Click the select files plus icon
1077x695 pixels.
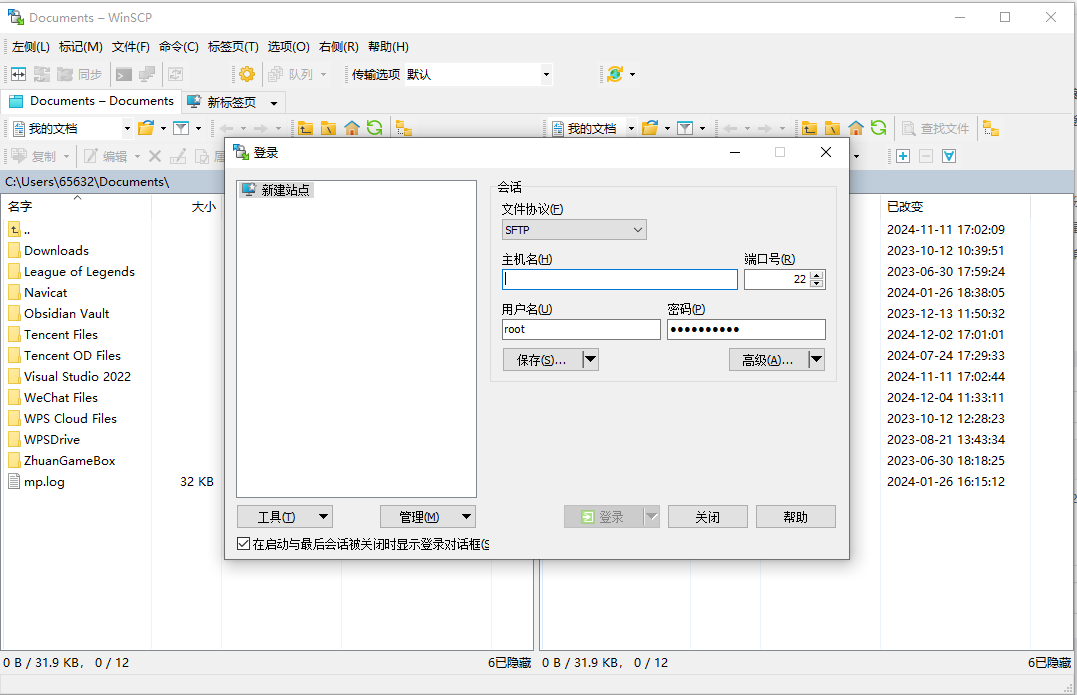coord(903,157)
